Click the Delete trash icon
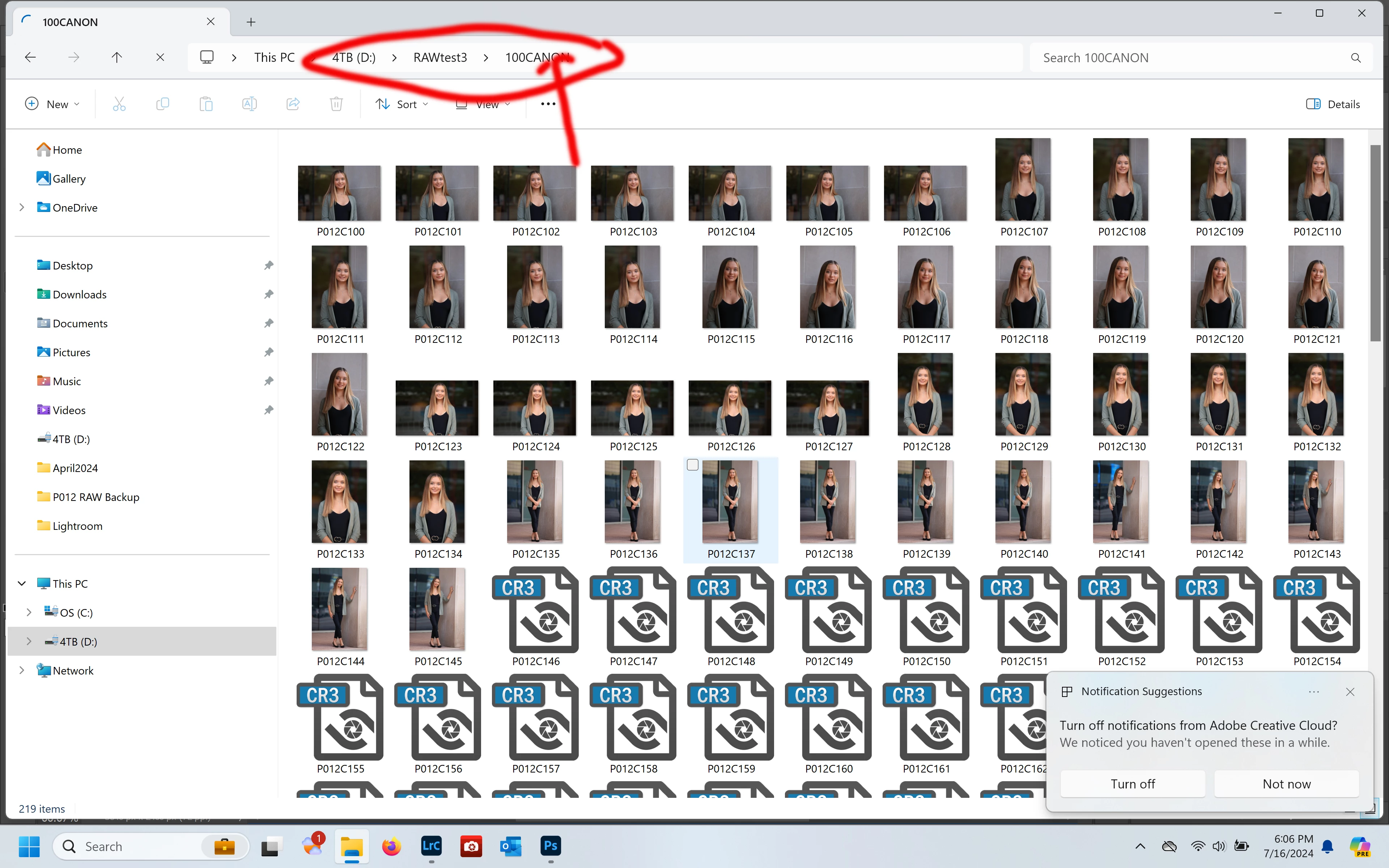The image size is (1389, 868). [x=336, y=104]
